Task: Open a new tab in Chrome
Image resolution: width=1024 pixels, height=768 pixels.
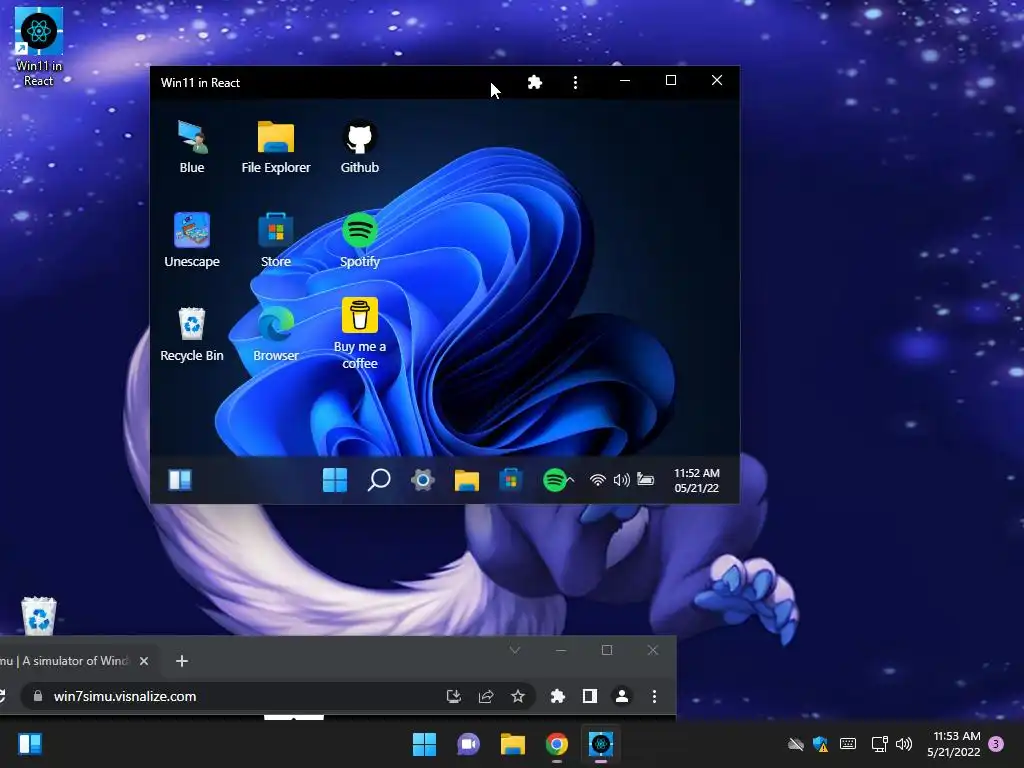Action: click(182, 661)
